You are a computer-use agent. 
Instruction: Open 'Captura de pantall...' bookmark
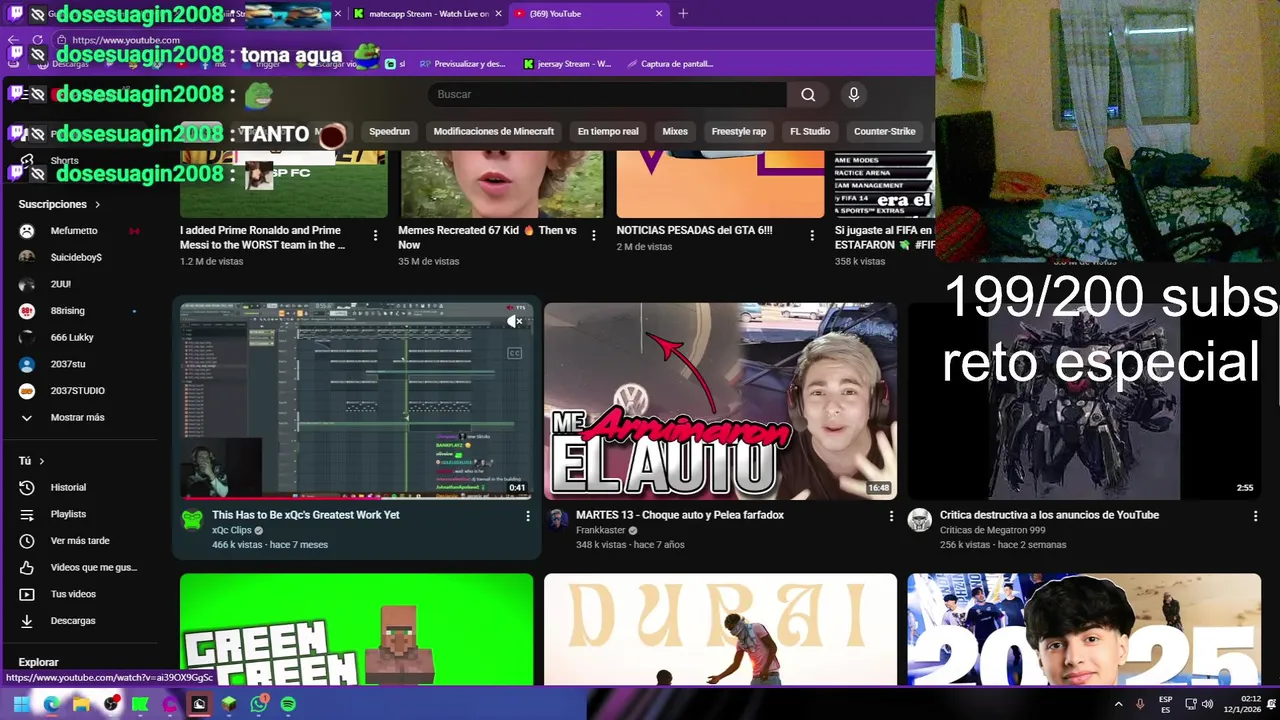[x=669, y=64]
